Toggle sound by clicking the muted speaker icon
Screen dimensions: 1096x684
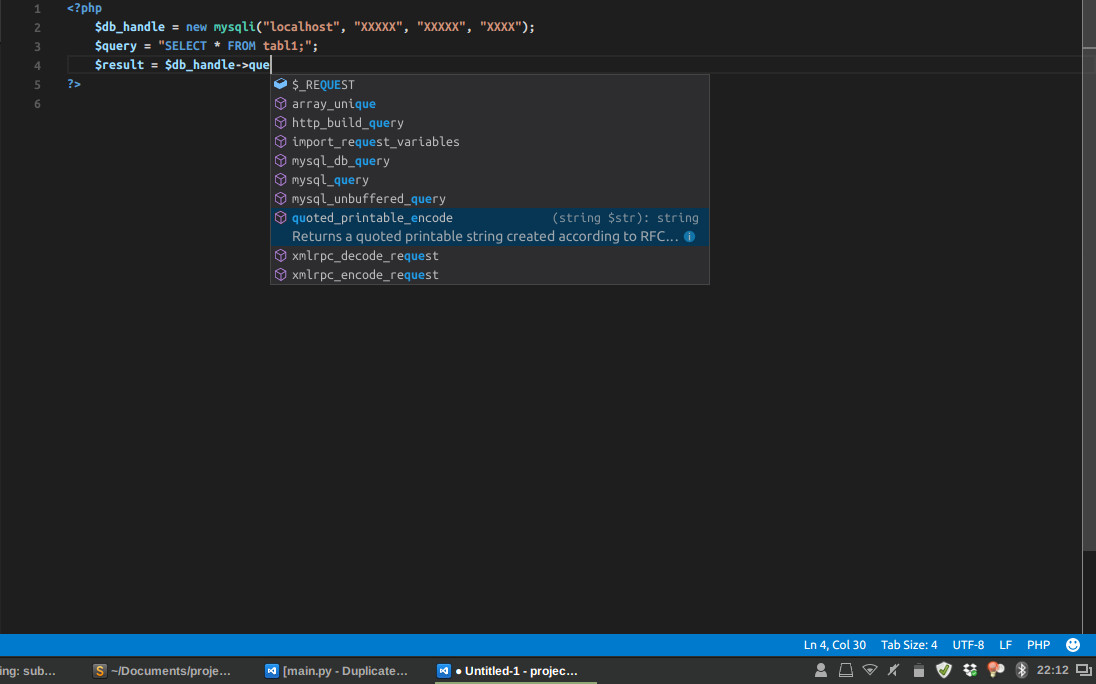pyautogui.click(x=893, y=670)
